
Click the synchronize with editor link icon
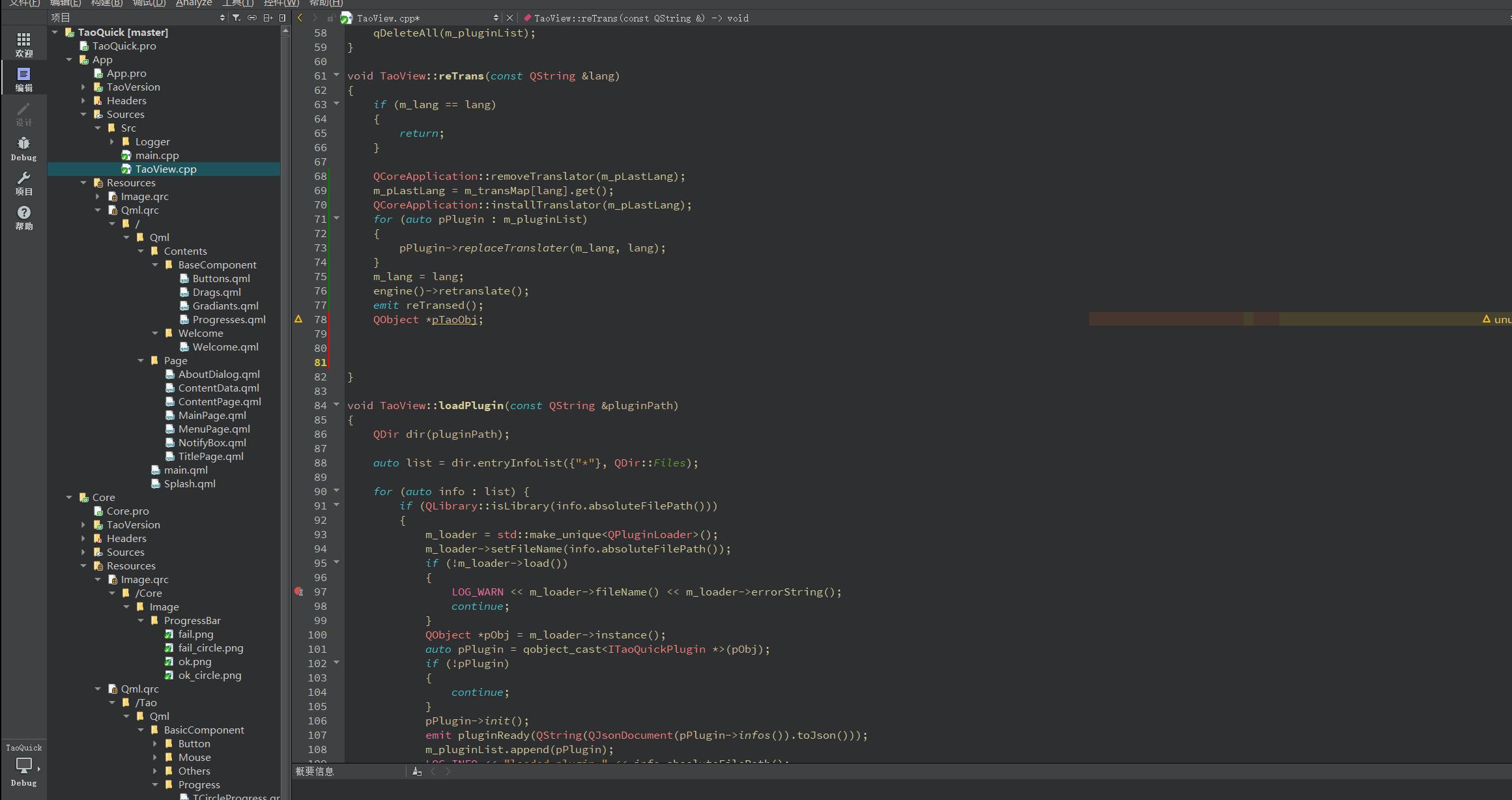pos(252,18)
